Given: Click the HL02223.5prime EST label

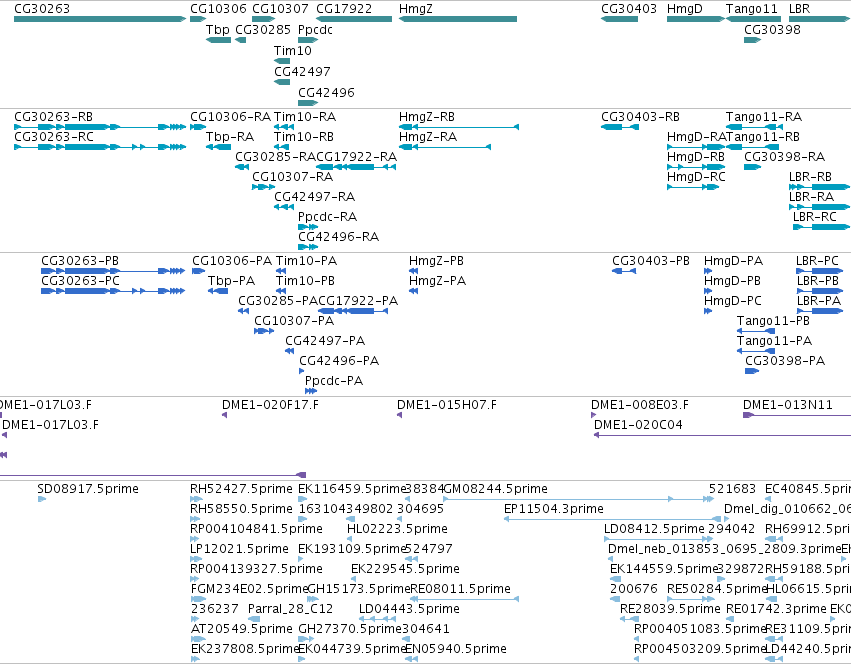Looking at the screenshot, I should (397, 528).
